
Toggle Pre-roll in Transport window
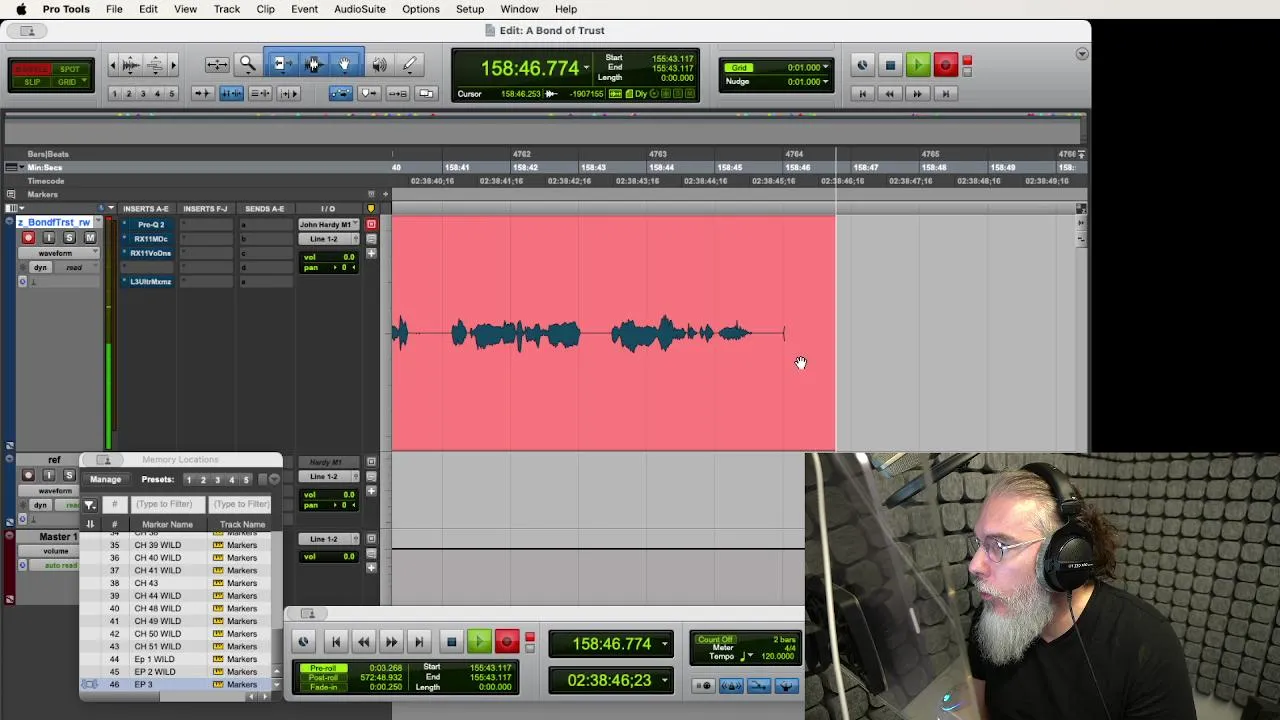(x=322, y=668)
